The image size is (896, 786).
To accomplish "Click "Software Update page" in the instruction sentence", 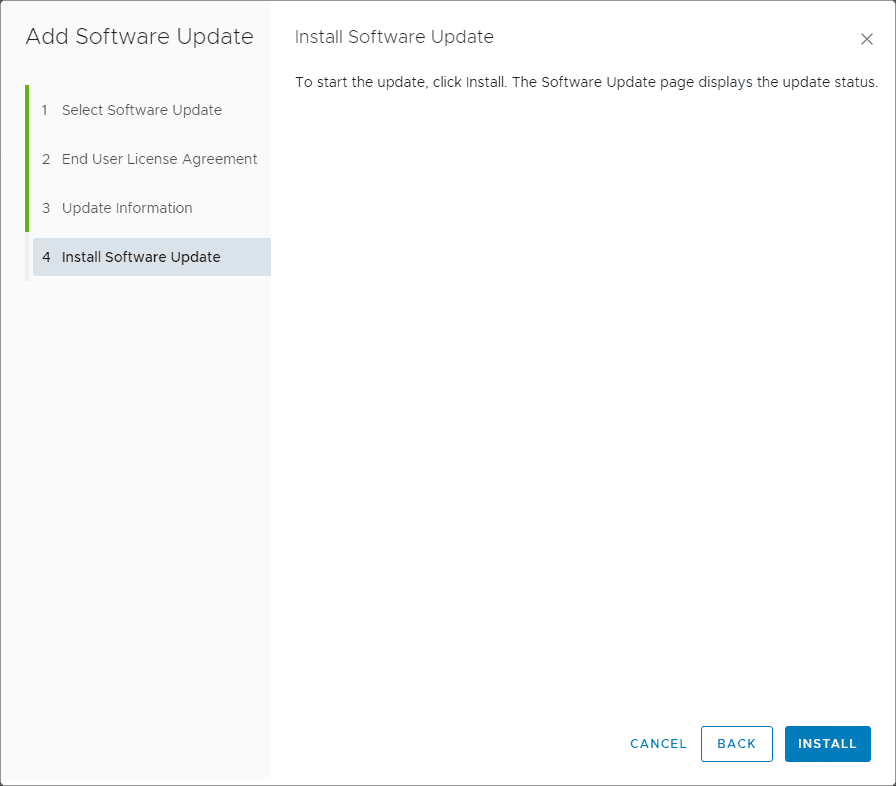I will [x=614, y=82].
